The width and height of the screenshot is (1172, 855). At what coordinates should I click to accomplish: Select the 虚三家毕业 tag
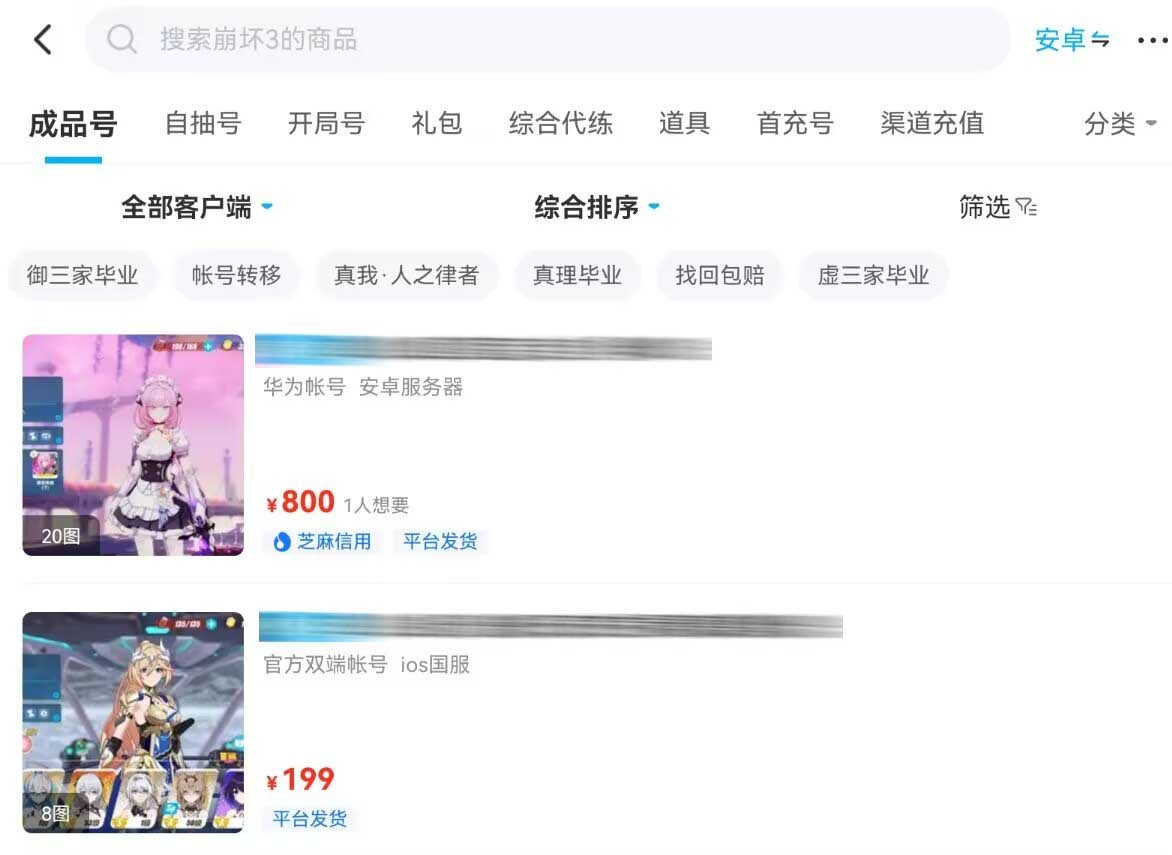click(873, 276)
